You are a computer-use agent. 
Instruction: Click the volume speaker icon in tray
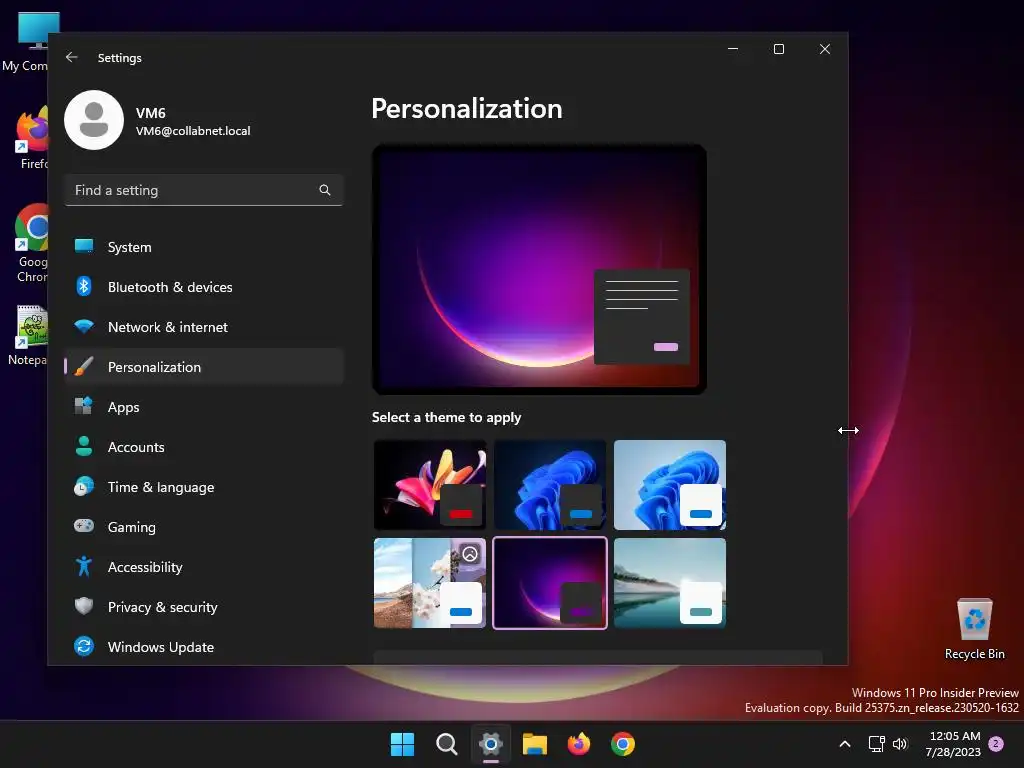[900, 744]
